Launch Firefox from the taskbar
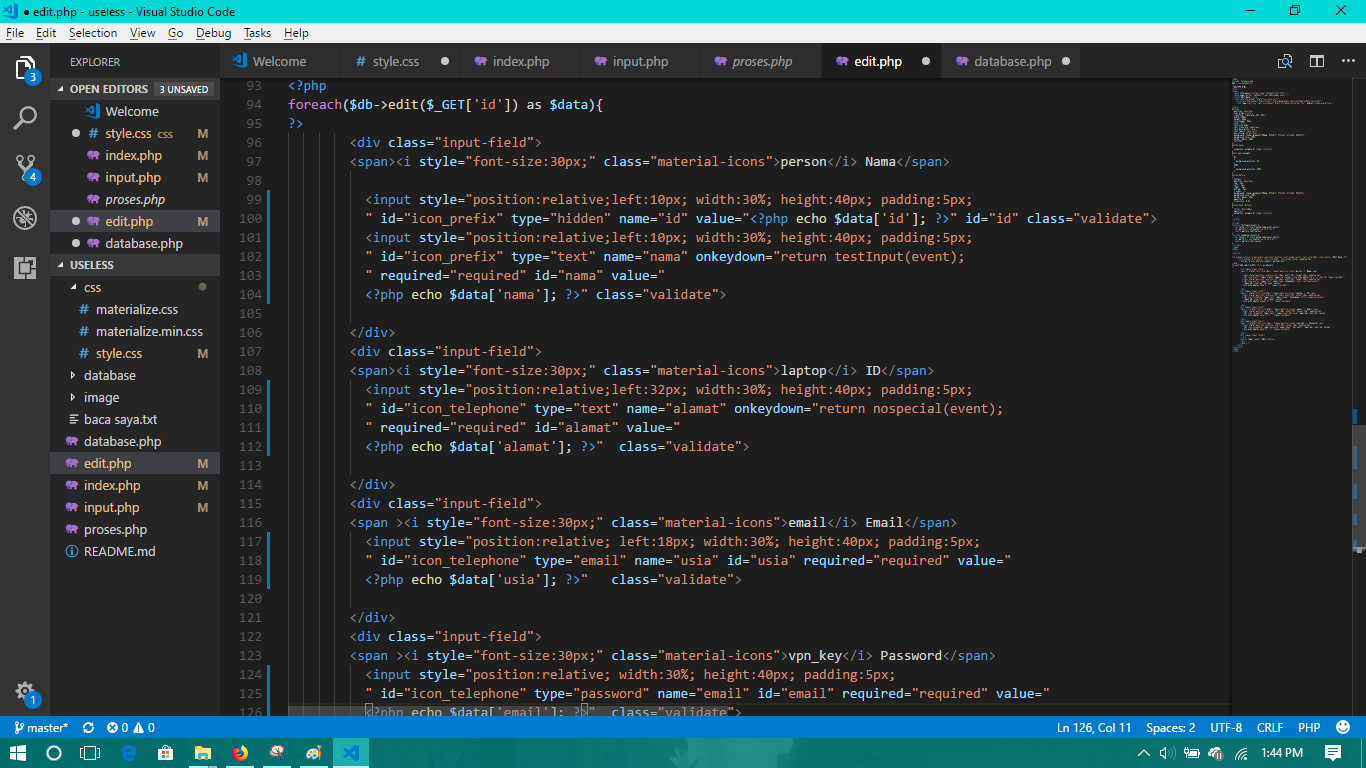This screenshot has width=1366, height=768. (240, 753)
